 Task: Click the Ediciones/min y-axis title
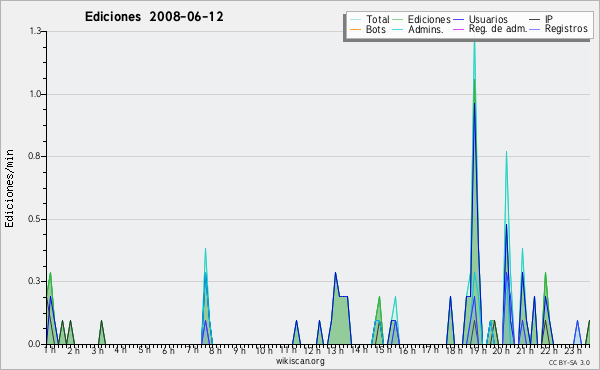pyautogui.click(x=9, y=188)
